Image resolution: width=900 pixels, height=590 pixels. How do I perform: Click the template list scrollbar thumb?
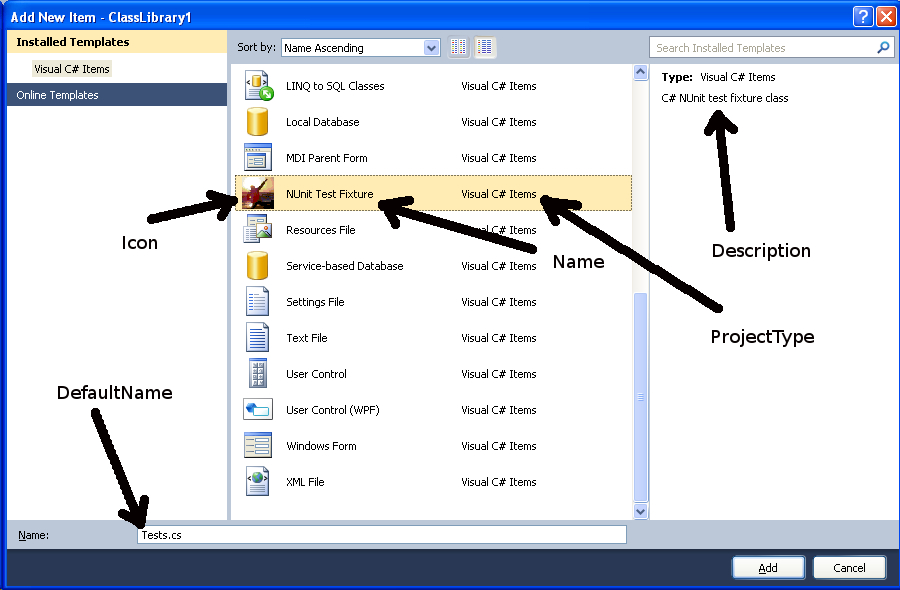[641, 397]
